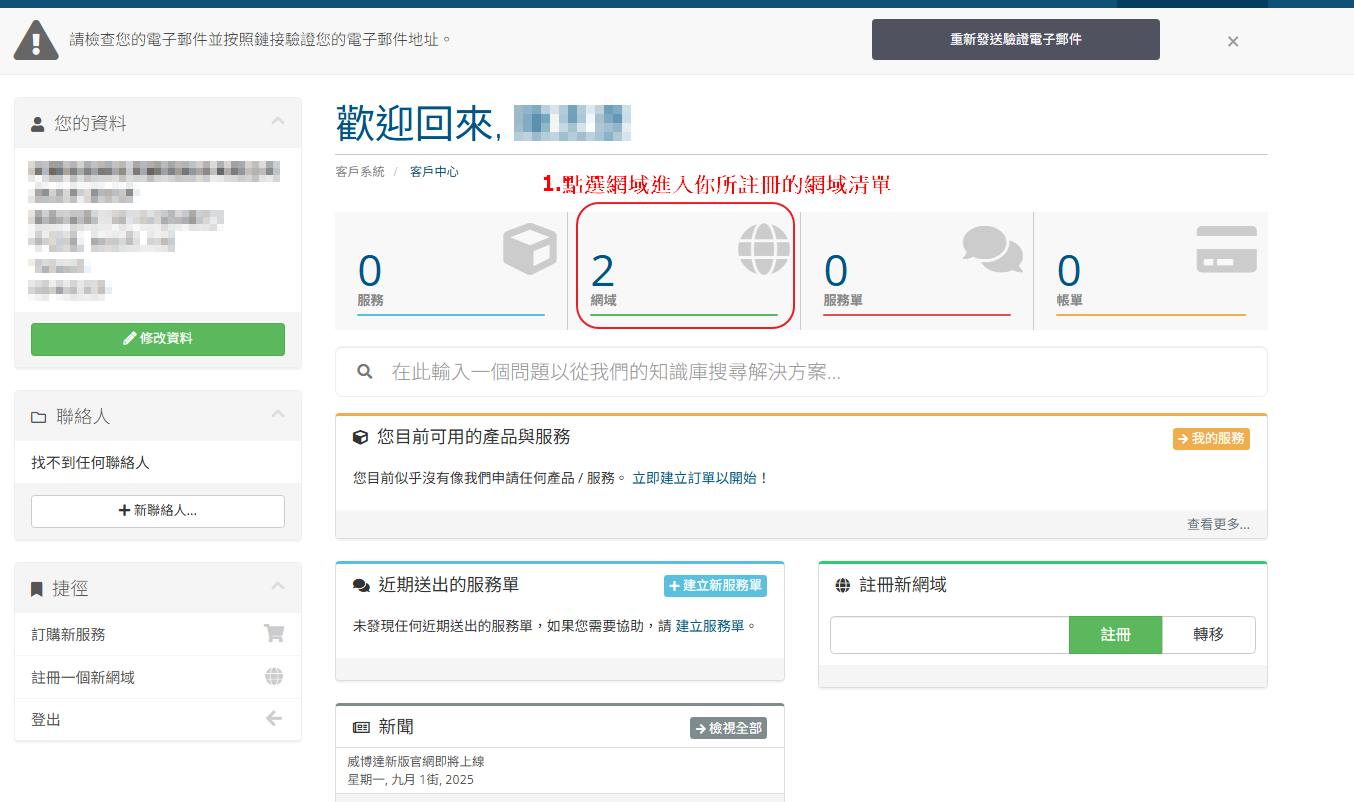Click the domain name input field
1354x802 pixels.
(x=949, y=635)
